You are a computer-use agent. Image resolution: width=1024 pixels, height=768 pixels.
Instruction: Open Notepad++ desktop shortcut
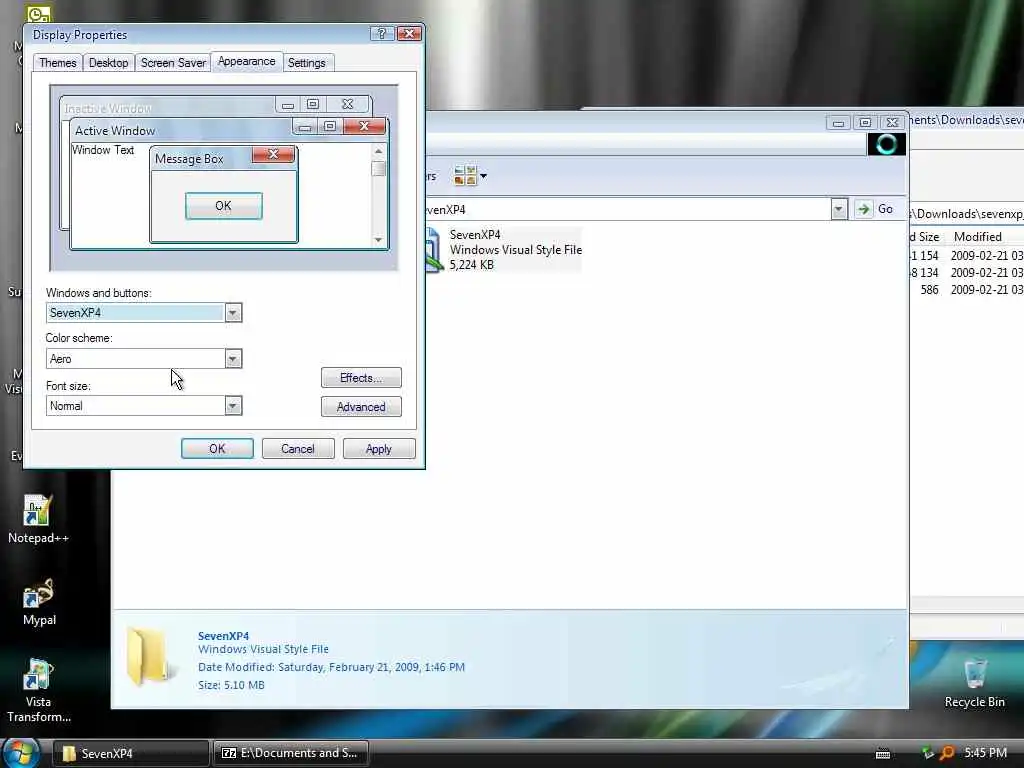click(x=38, y=520)
